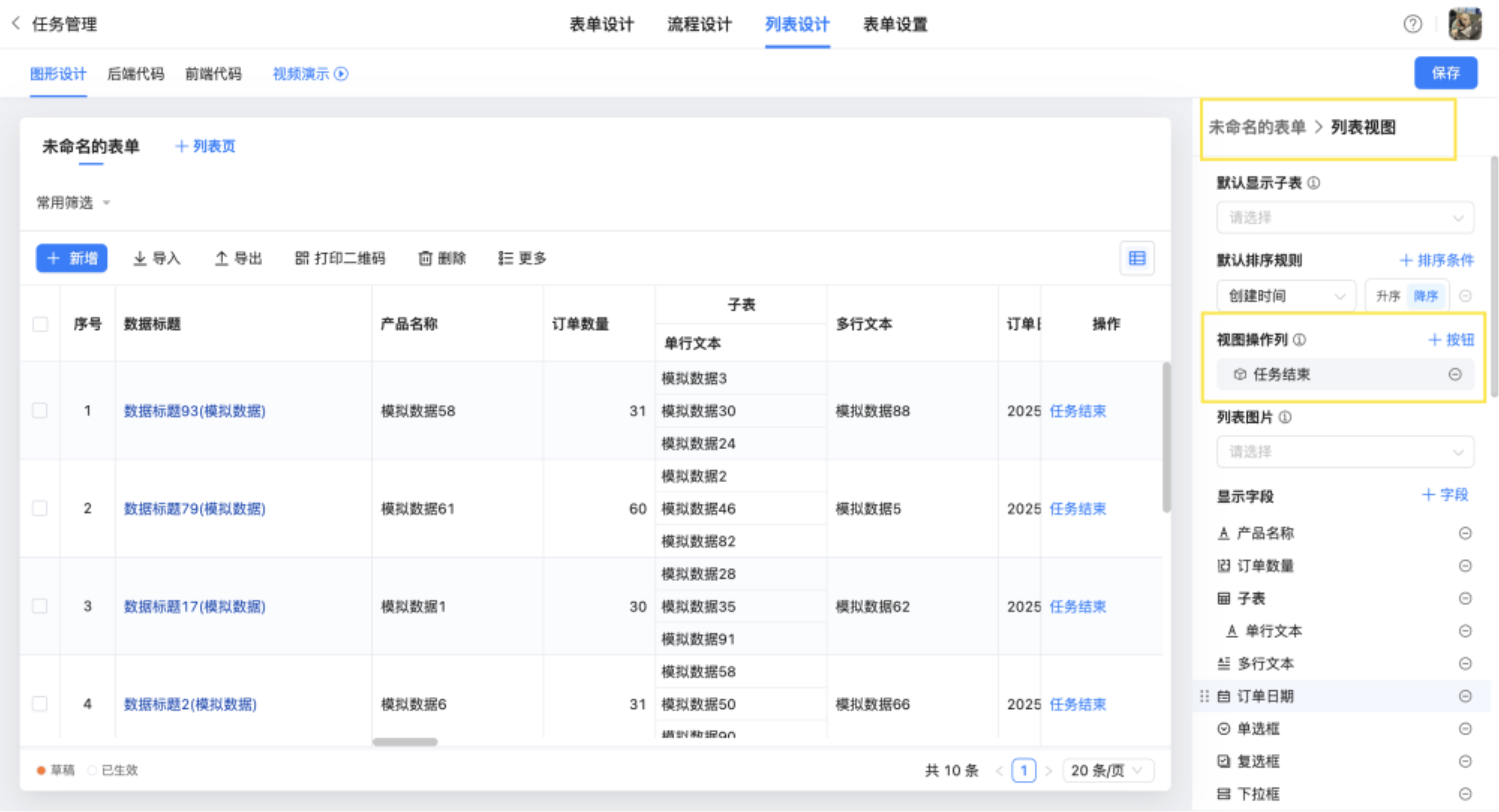Open the 20 条/页 page size selector
Viewport: 1499px width, 812px height.
pyautogui.click(x=1107, y=771)
